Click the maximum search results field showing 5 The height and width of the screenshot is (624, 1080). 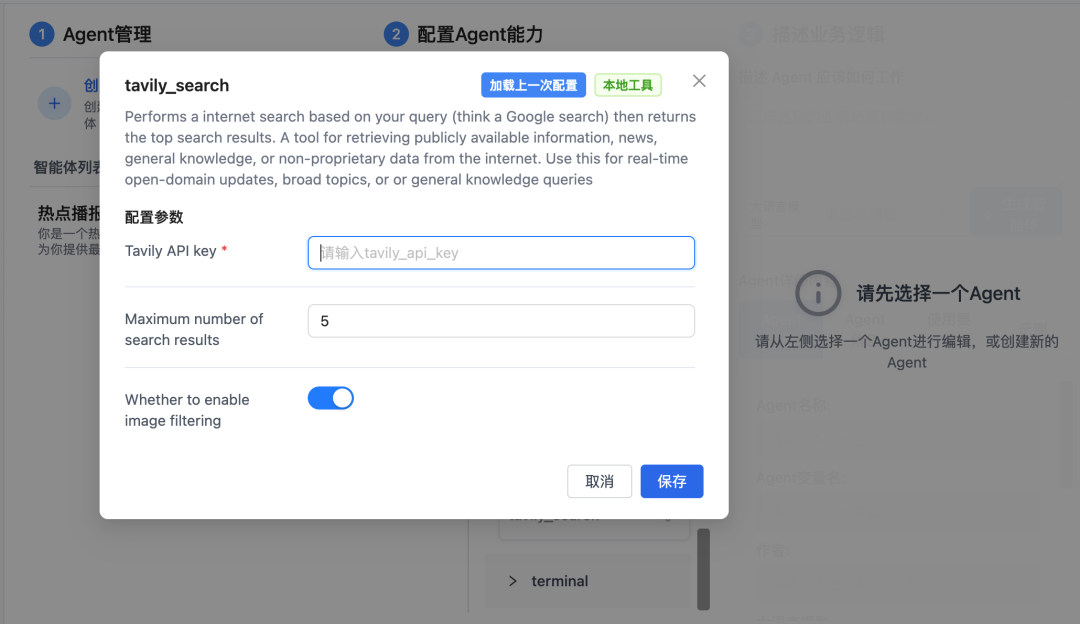tap(501, 321)
